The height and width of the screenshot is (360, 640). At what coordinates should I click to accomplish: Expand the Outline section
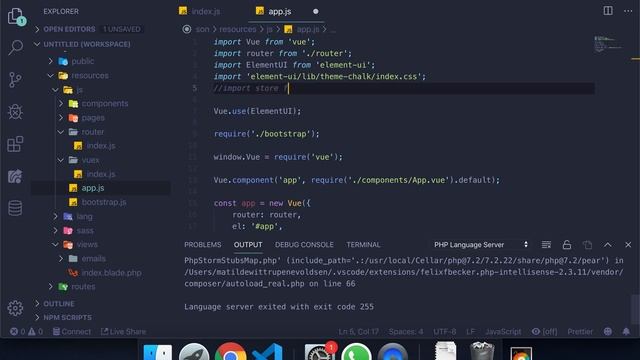[59, 304]
